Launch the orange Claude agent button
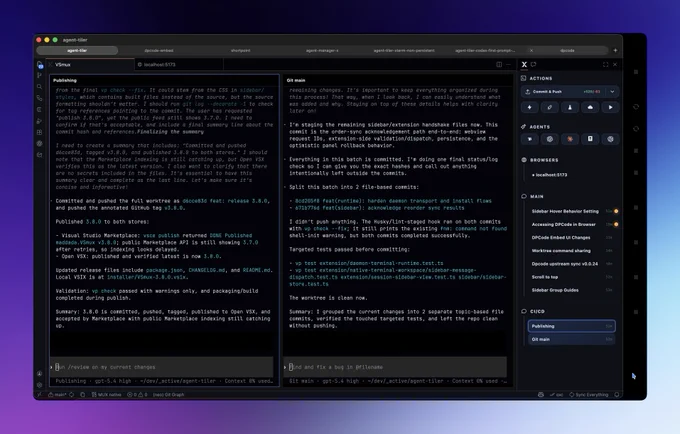This screenshot has width=680, height=434. point(570,139)
